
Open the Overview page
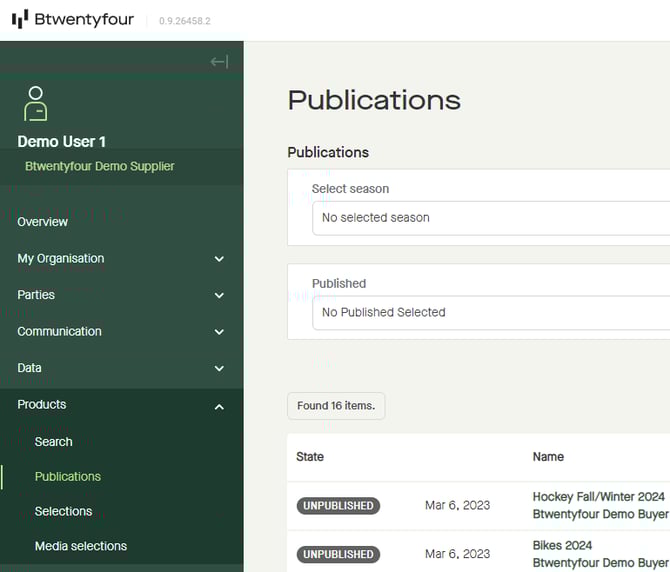coord(43,222)
